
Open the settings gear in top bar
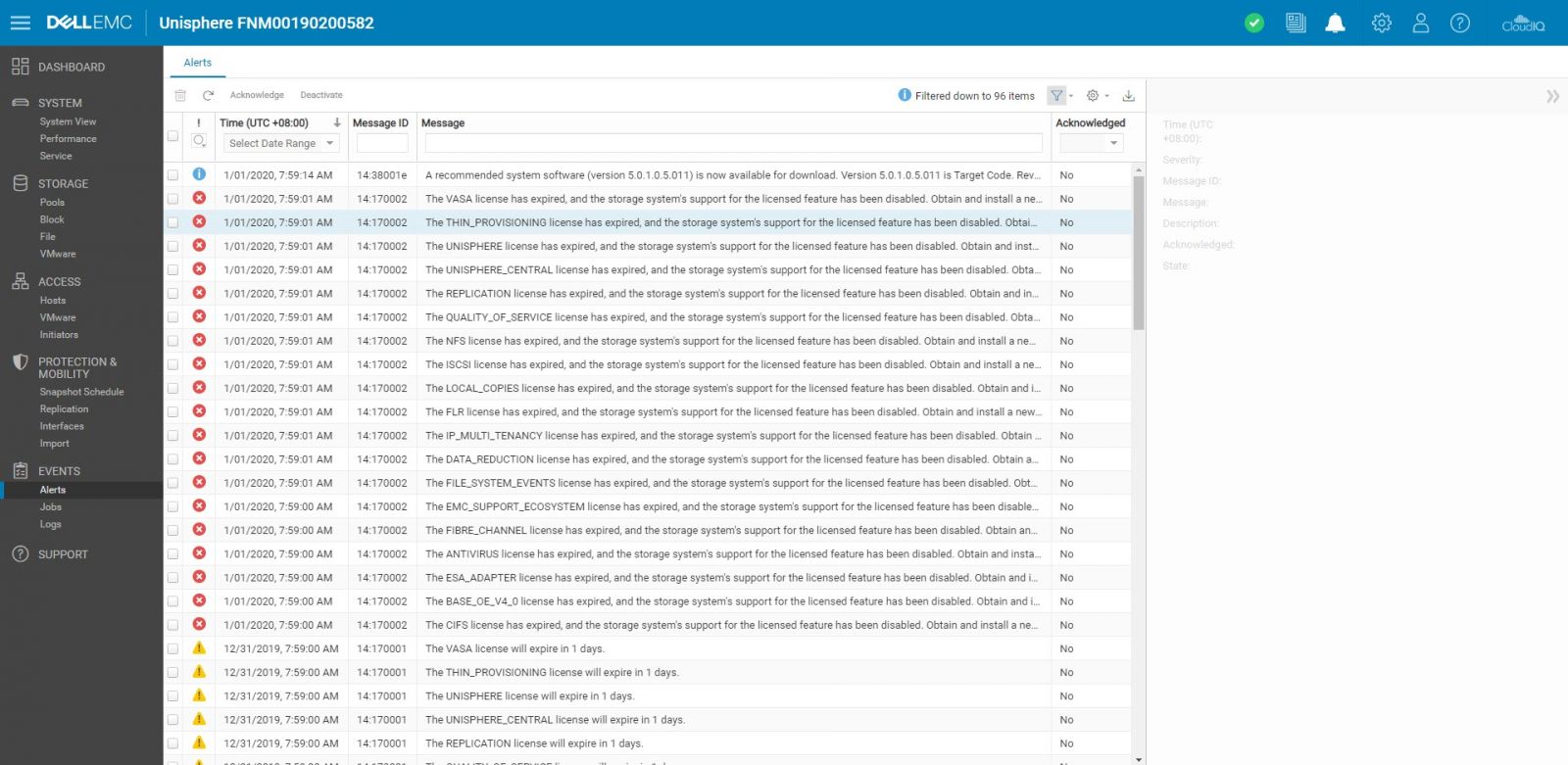point(1381,23)
